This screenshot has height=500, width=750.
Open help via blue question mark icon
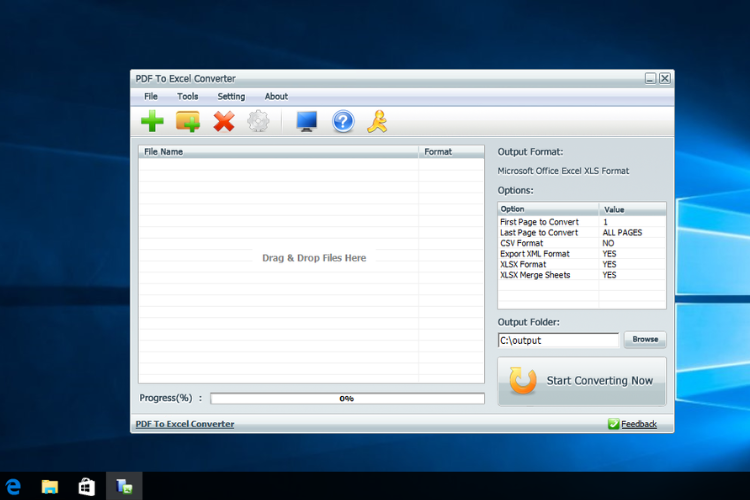pyautogui.click(x=343, y=122)
